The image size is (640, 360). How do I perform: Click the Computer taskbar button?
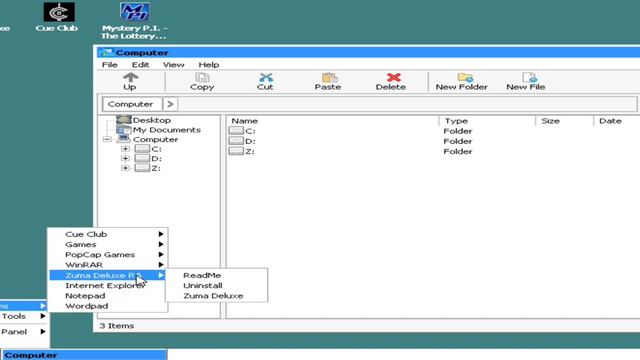(x=84, y=355)
